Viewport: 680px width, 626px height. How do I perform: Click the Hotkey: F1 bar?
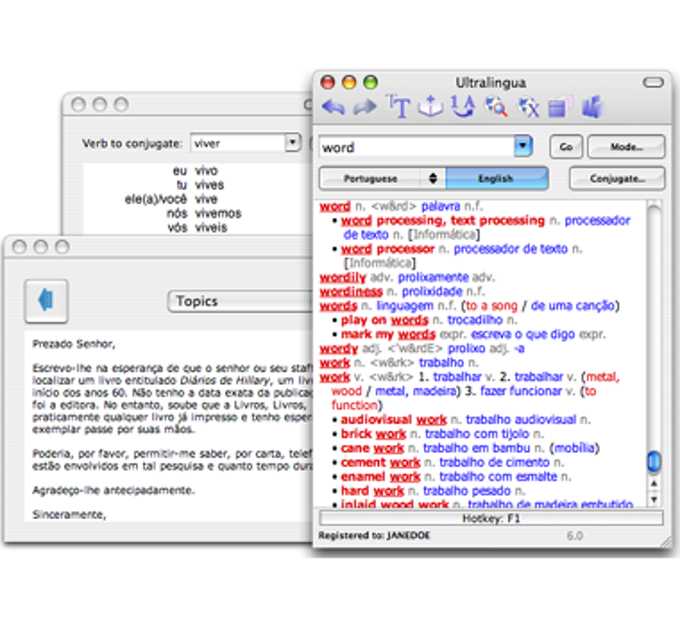pos(491,518)
